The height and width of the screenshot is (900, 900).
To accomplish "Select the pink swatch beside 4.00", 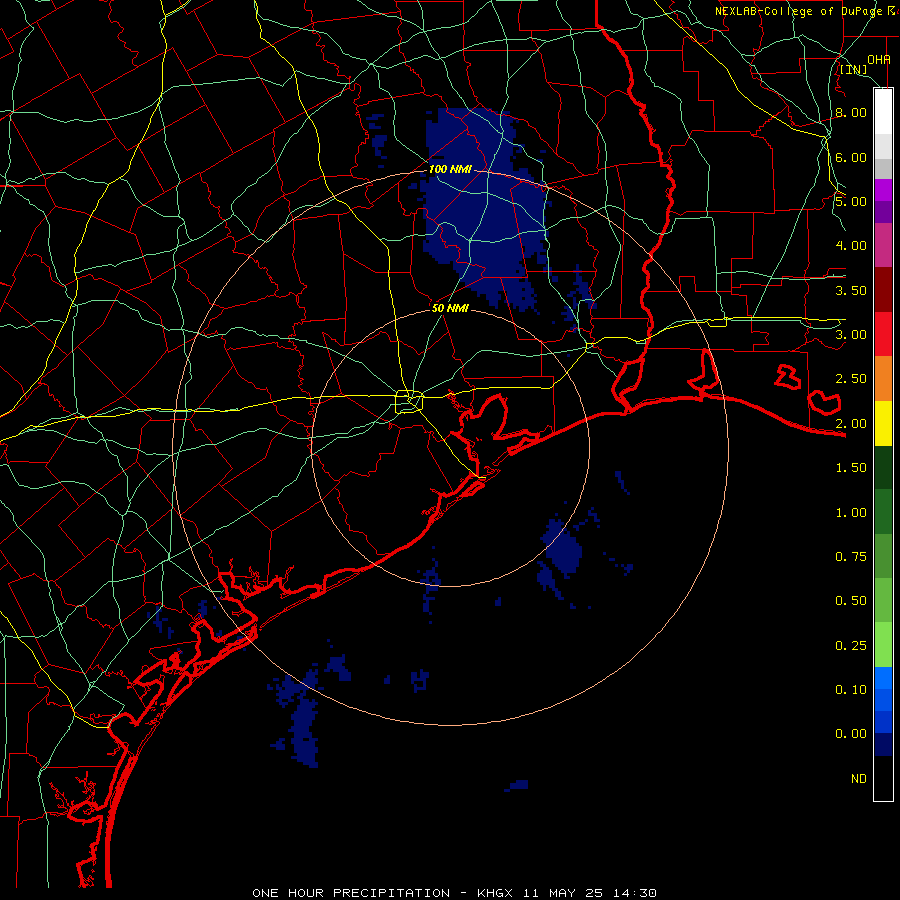I will click(883, 246).
